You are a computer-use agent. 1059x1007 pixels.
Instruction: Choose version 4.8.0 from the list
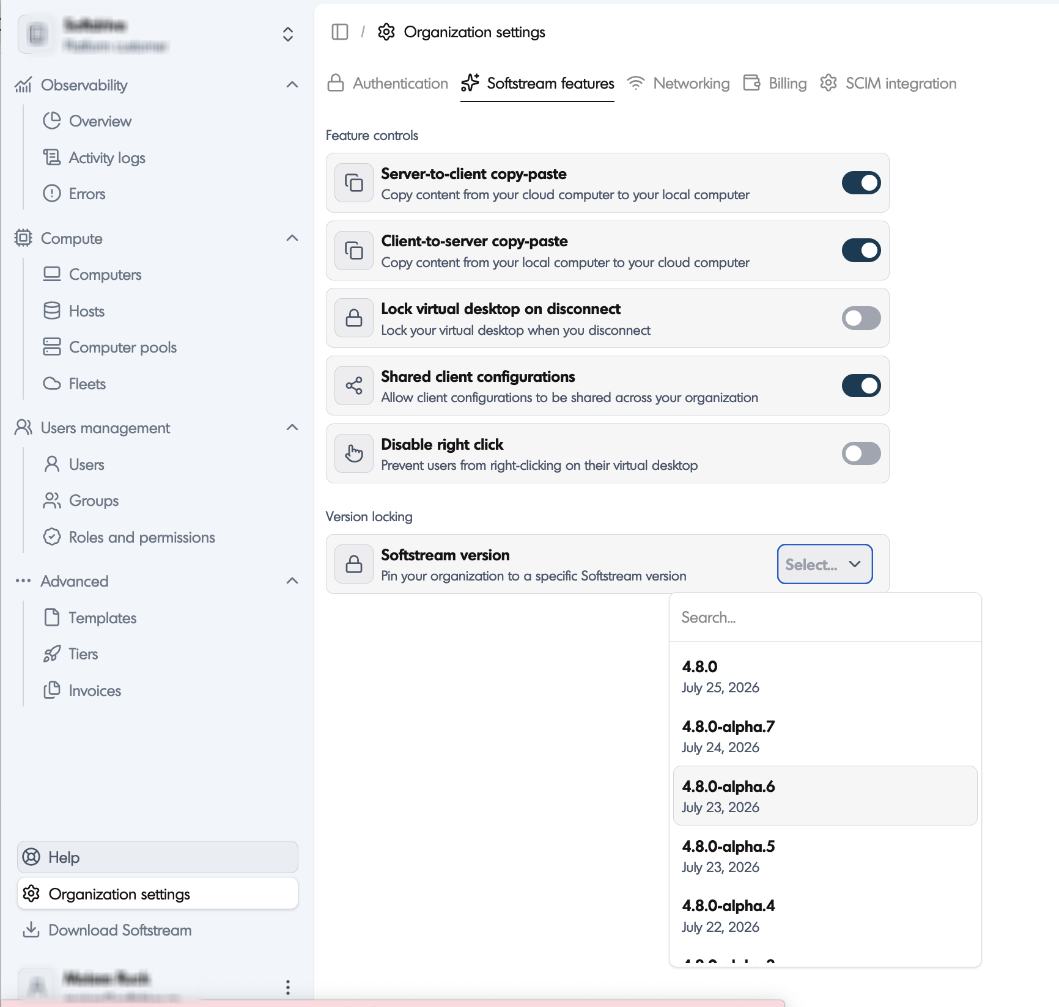825,677
